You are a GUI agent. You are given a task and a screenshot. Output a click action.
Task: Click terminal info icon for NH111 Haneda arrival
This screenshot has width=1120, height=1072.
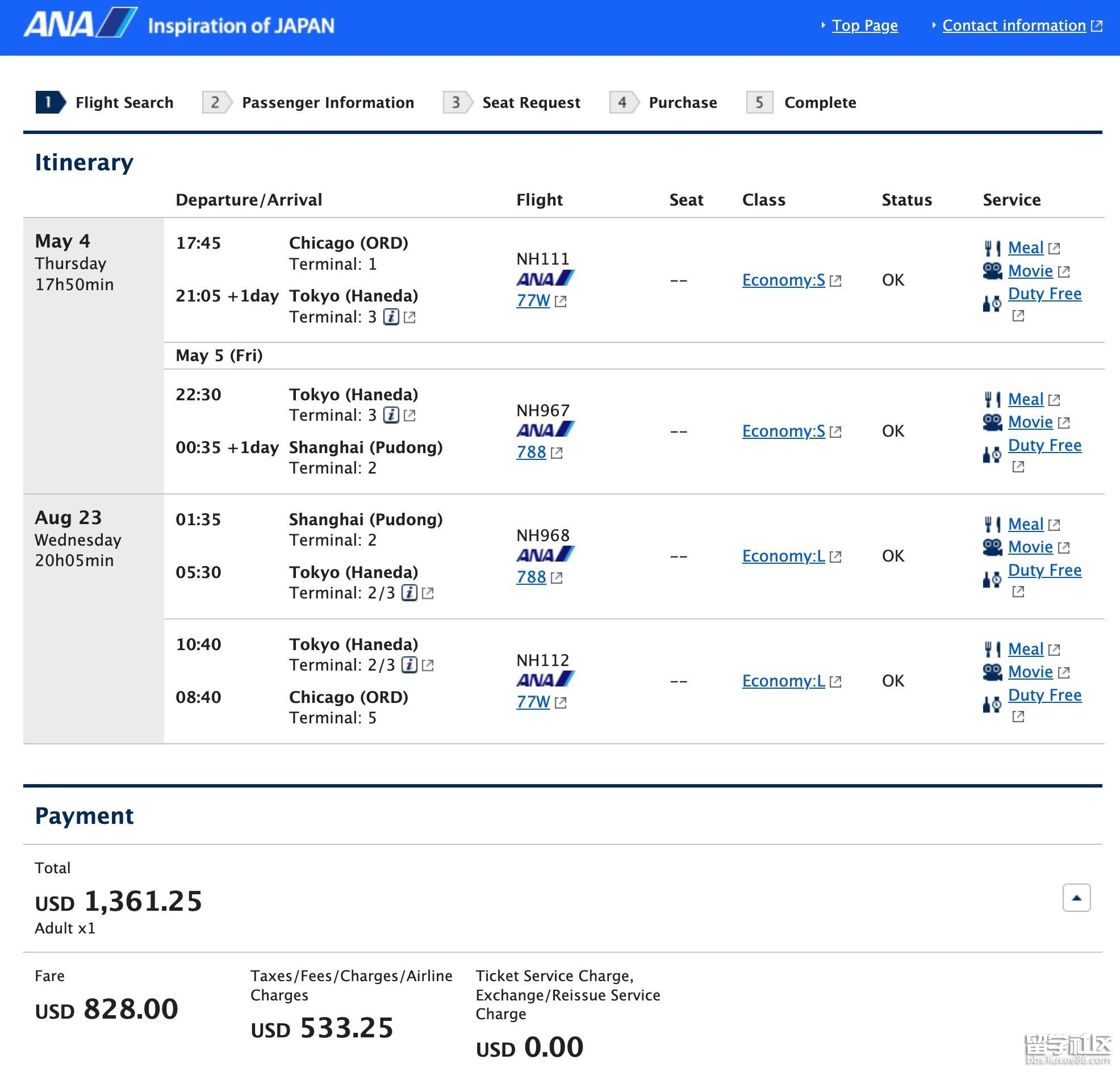point(391,316)
